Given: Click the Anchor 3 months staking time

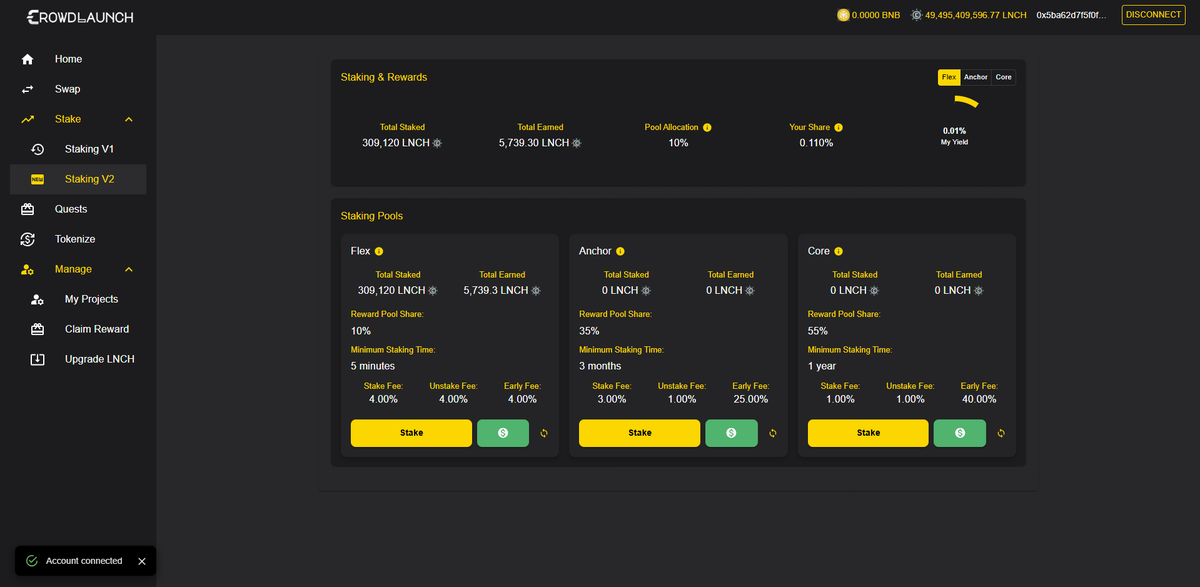Looking at the screenshot, I should pos(600,366).
